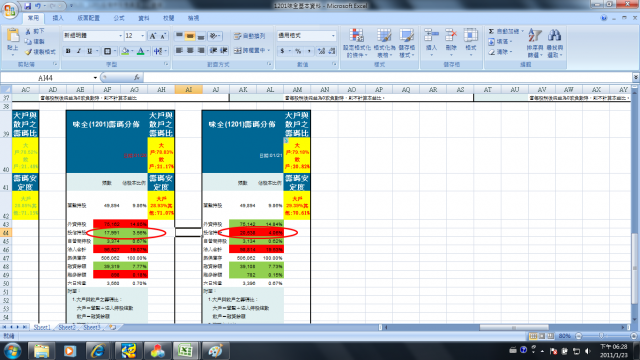Expand the font color arrow
Viewport: 640px width, 360px height.
pyautogui.click(x=148, y=51)
